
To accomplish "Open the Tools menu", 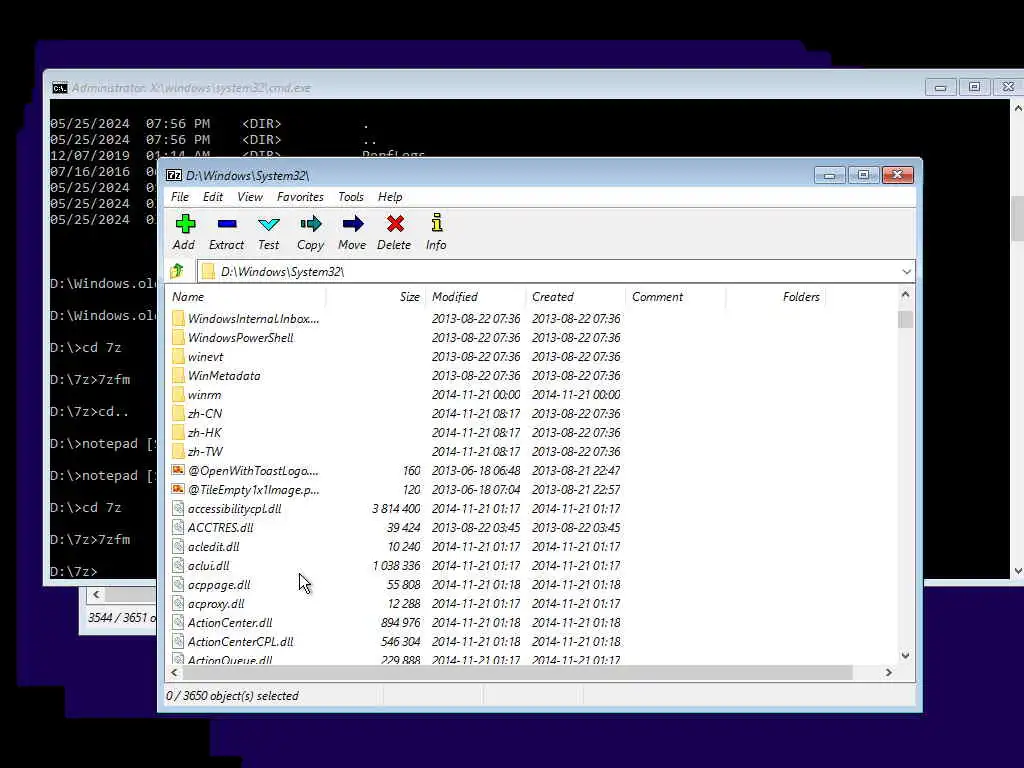I will [351, 197].
